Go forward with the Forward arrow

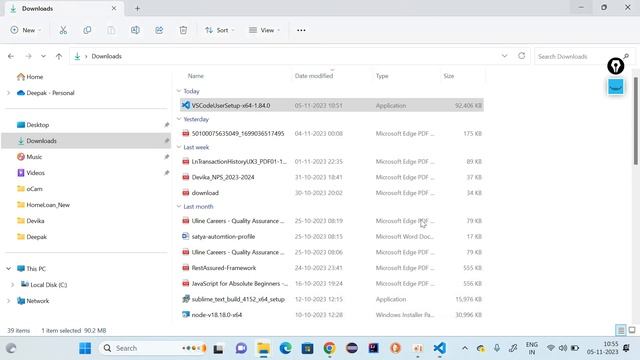pyautogui.click(x=28, y=56)
